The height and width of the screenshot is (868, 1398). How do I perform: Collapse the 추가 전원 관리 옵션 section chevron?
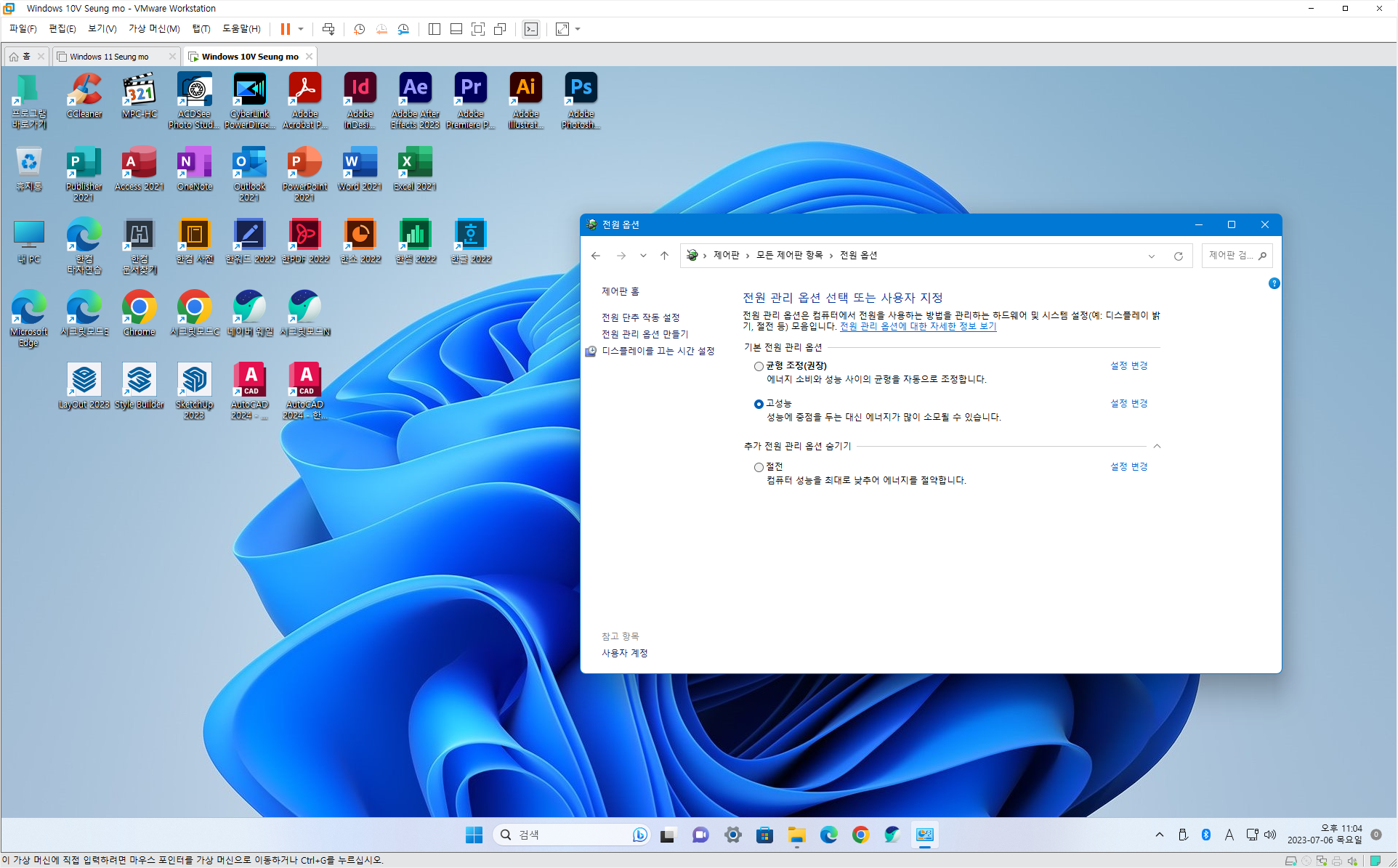point(1157,446)
